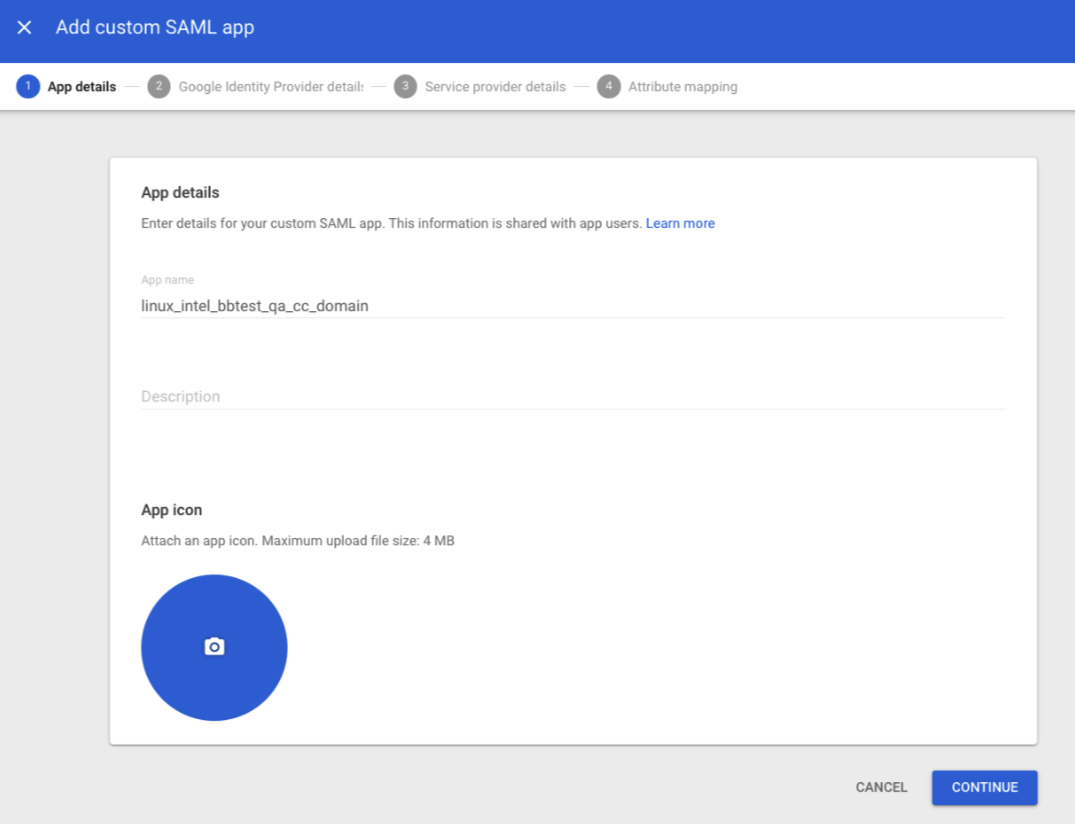The height and width of the screenshot is (824, 1075).
Task: Click the step 1 number circle
Action: click(28, 87)
